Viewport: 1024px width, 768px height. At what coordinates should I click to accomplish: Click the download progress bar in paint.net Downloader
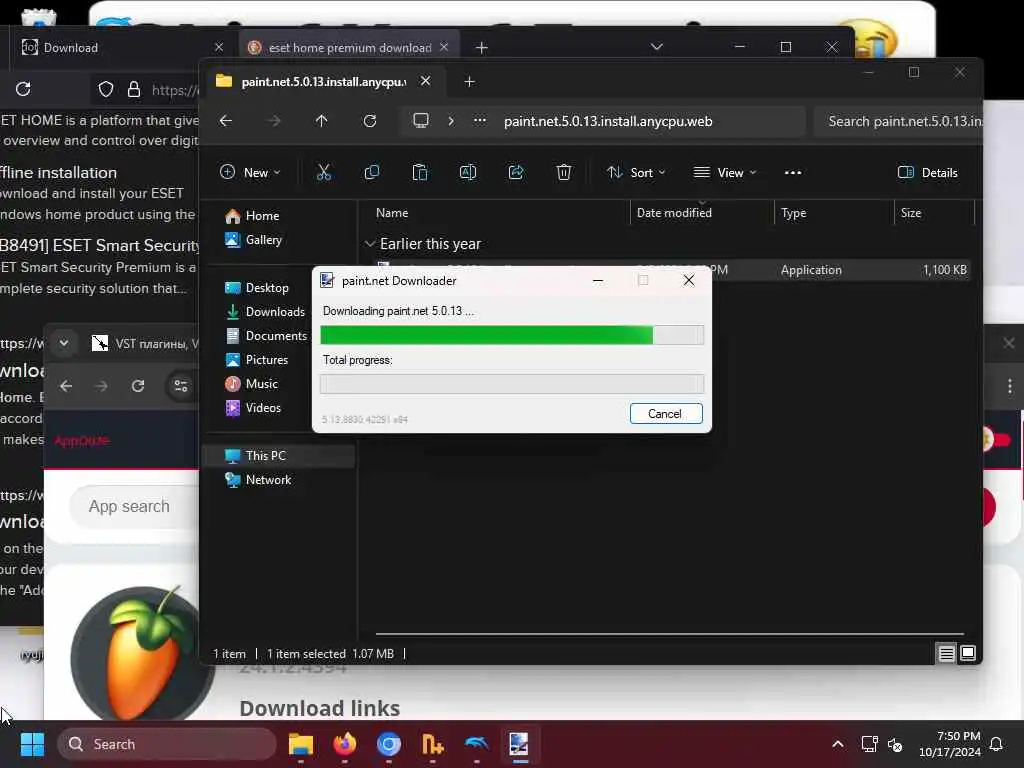pos(511,335)
